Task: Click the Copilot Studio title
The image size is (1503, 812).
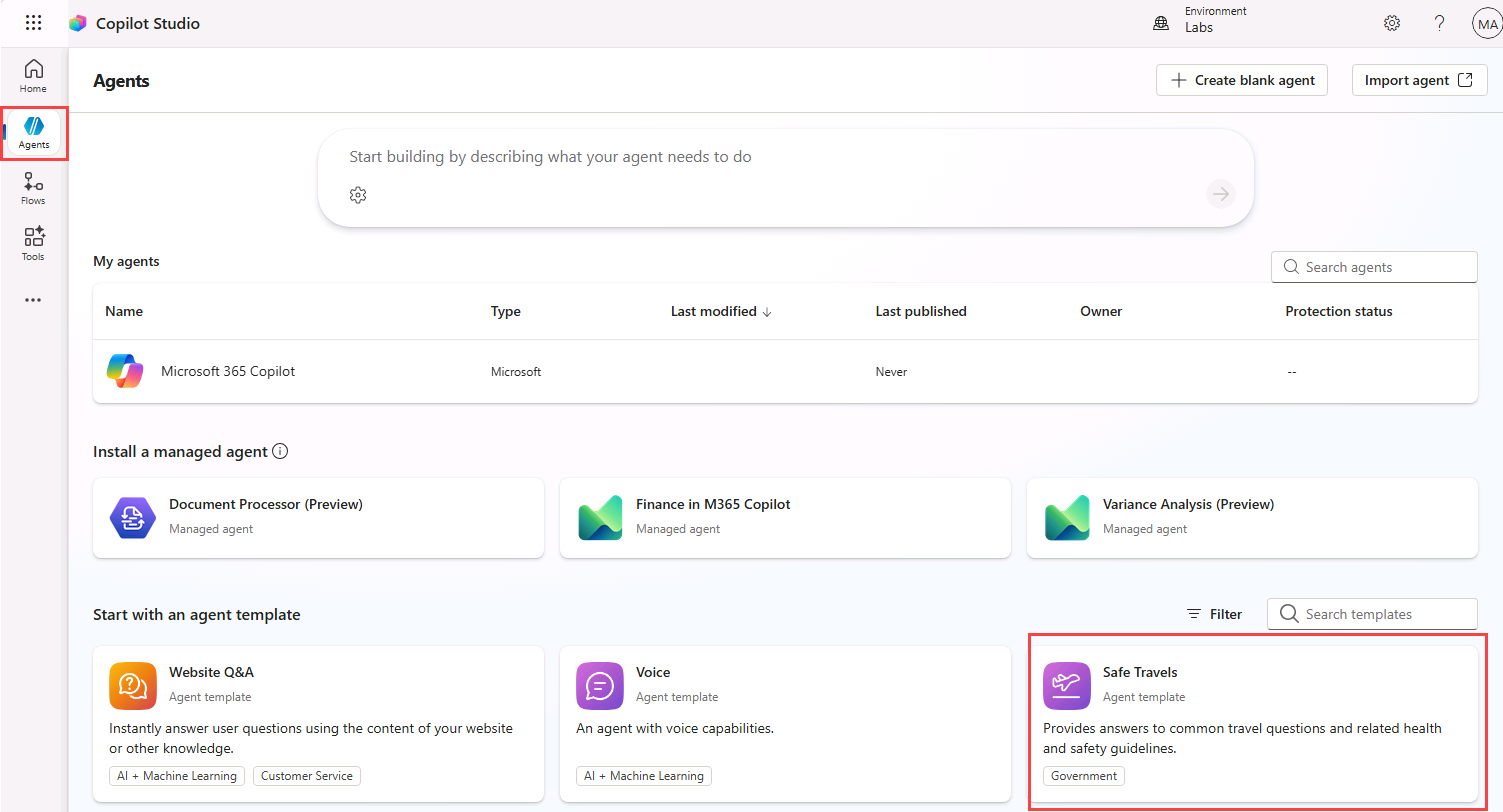Action: click(x=148, y=23)
